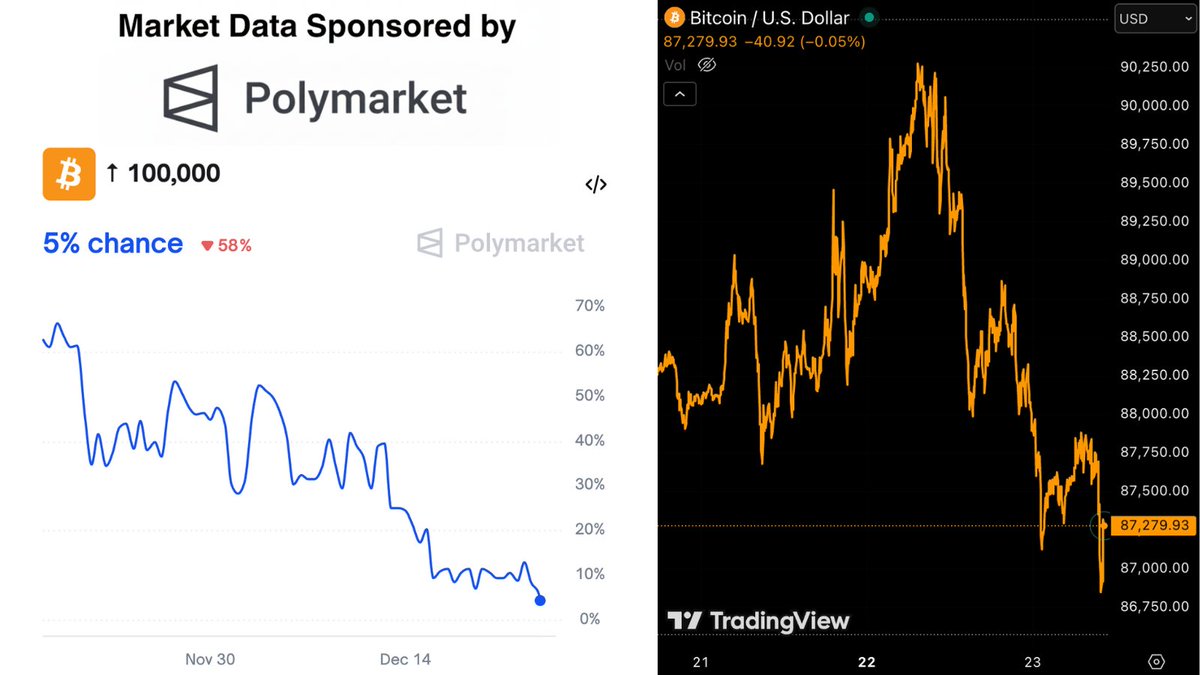This screenshot has height=675, width=1200.
Task: Select the ↑ 100,000 market title
Action: [x=163, y=173]
